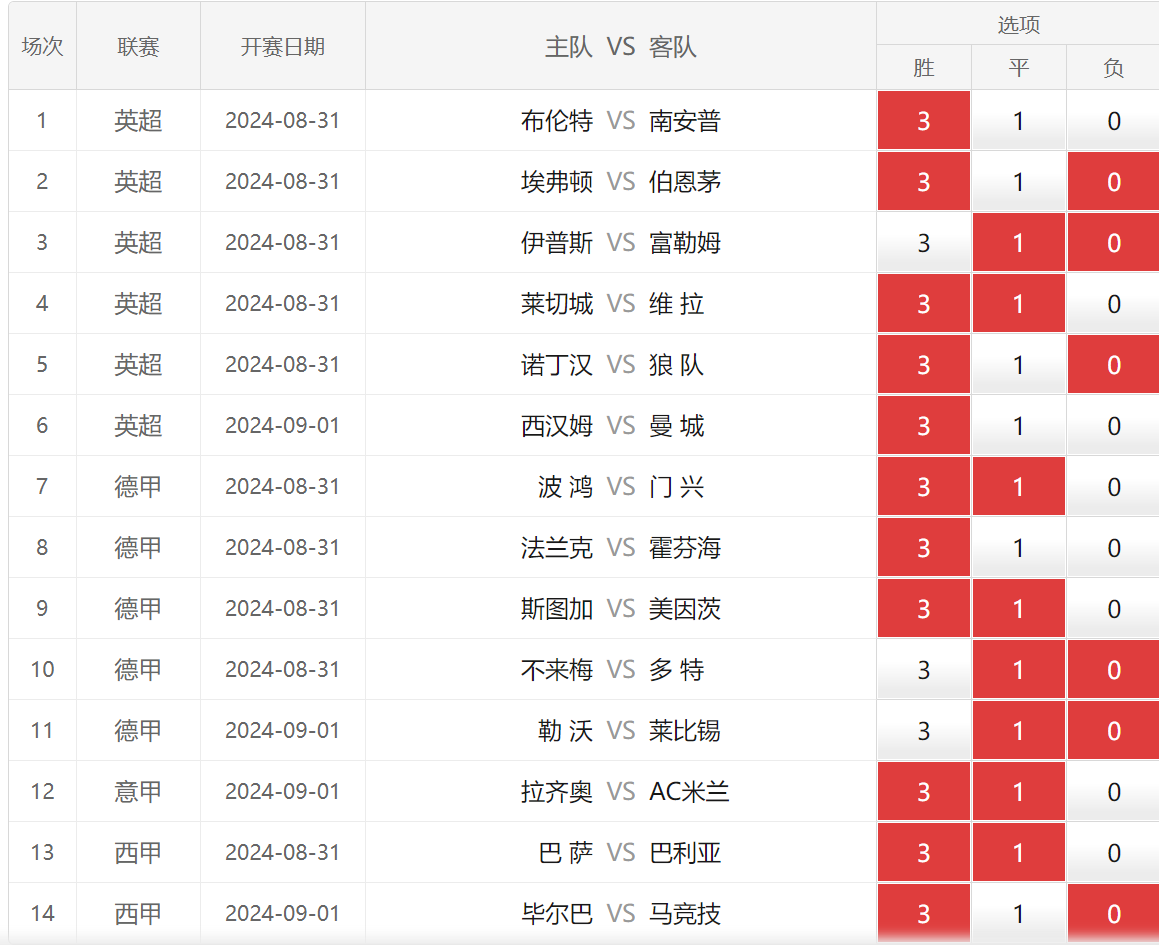Deselect 平 (1) for 巴萨 VS 巴利亚
The width and height of the screenshot is (1159, 945).
pos(1019,853)
